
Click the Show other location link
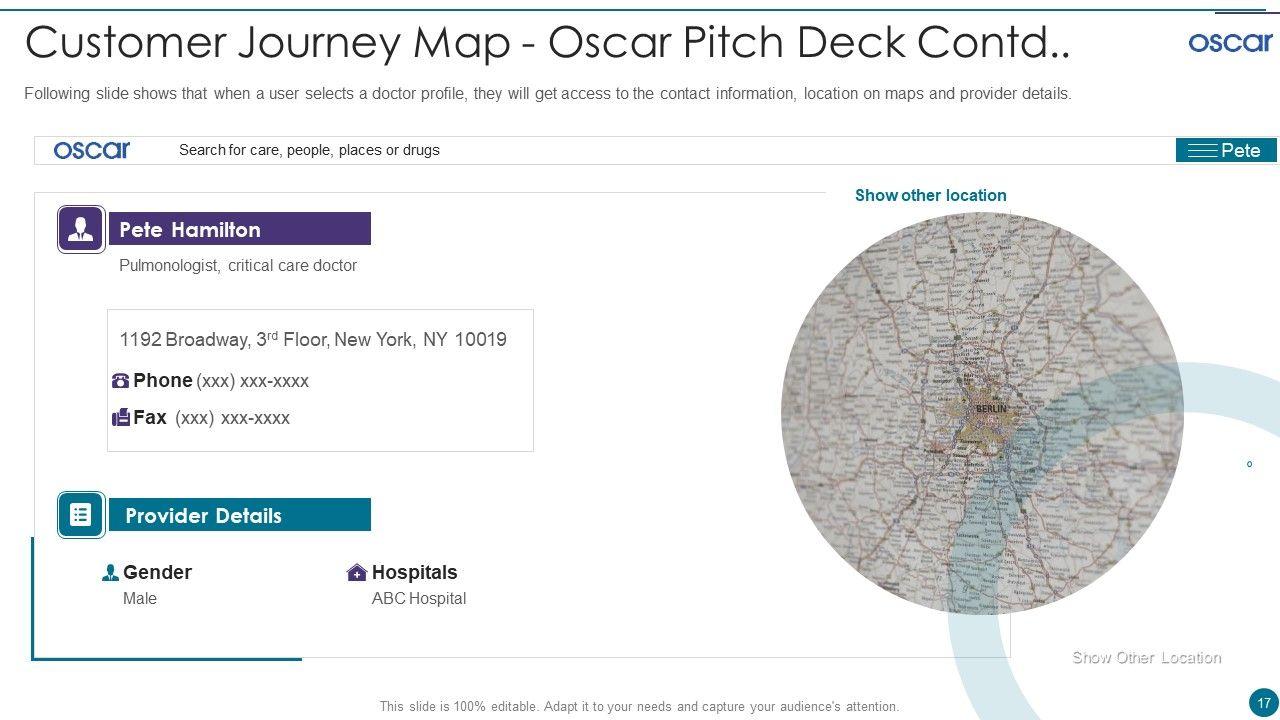[930, 195]
